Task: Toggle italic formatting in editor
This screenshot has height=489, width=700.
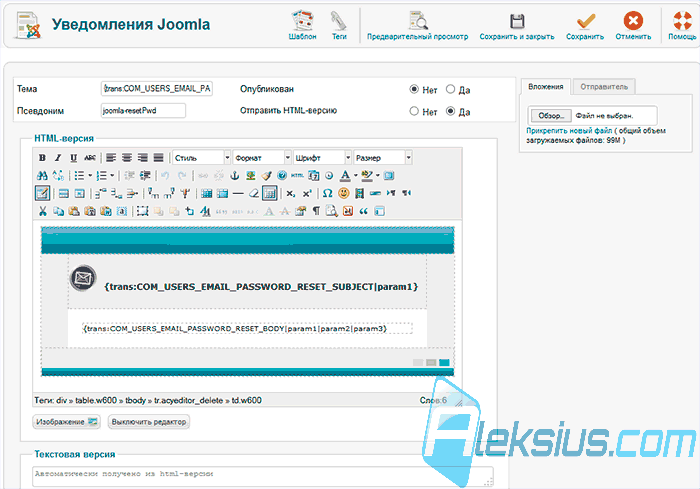Action: pyautogui.click(x=58, y=158)
